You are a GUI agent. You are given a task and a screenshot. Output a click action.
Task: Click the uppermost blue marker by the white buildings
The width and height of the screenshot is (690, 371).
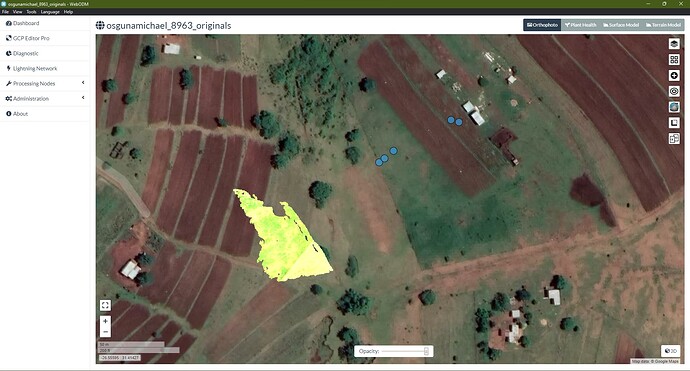451,120
